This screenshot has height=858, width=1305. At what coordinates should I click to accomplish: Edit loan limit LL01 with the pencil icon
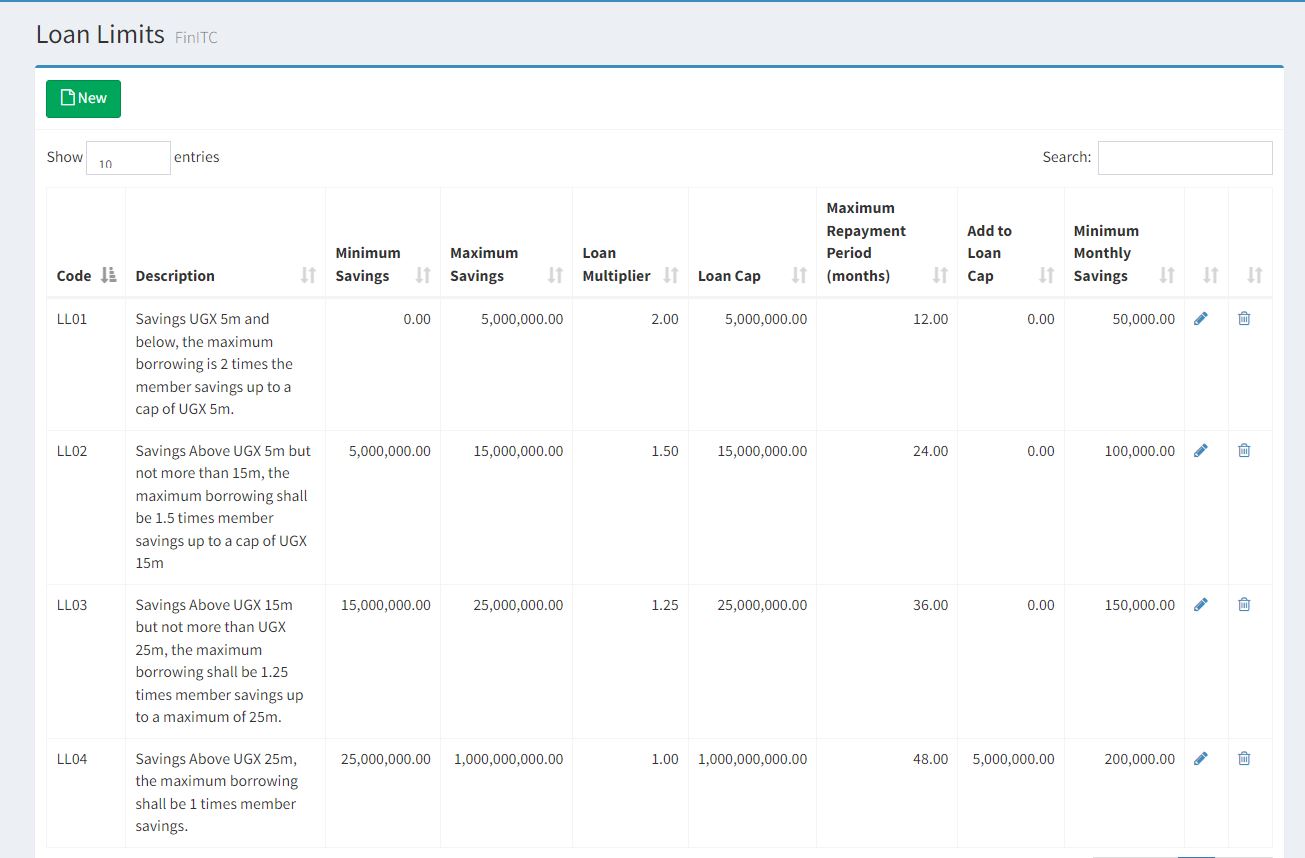coord(1201,319)
